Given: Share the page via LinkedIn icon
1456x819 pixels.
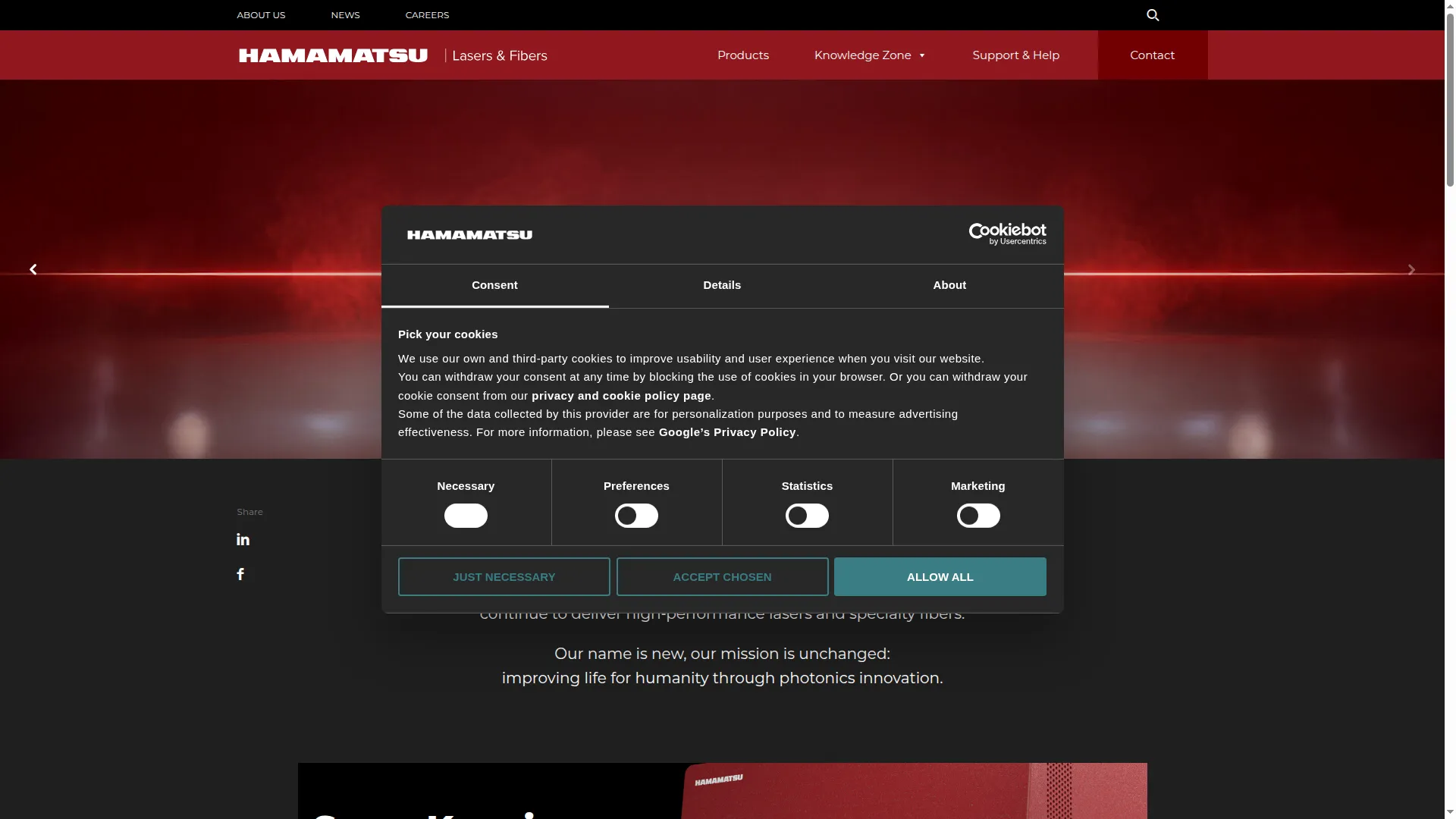Looking at the screenshot, I should click(x=243, y=539).
